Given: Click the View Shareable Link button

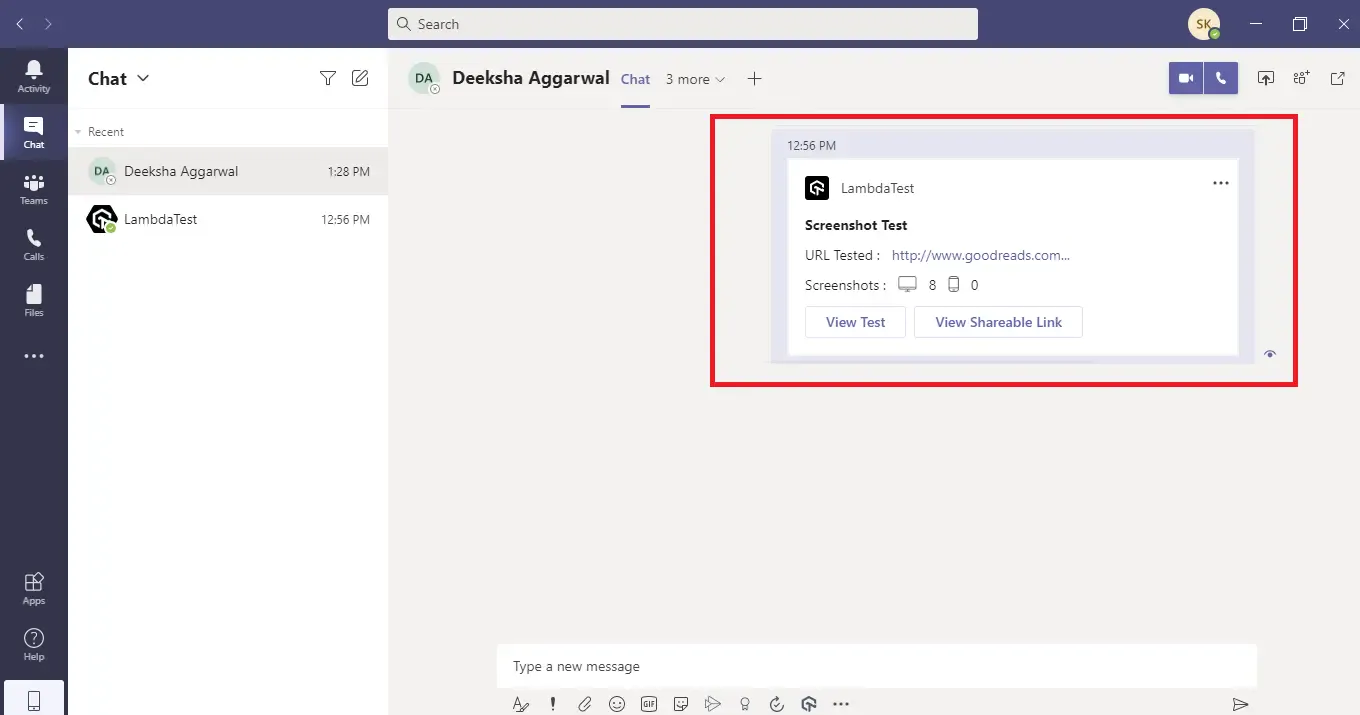Looking at the screenshot, I should point(998,322).
